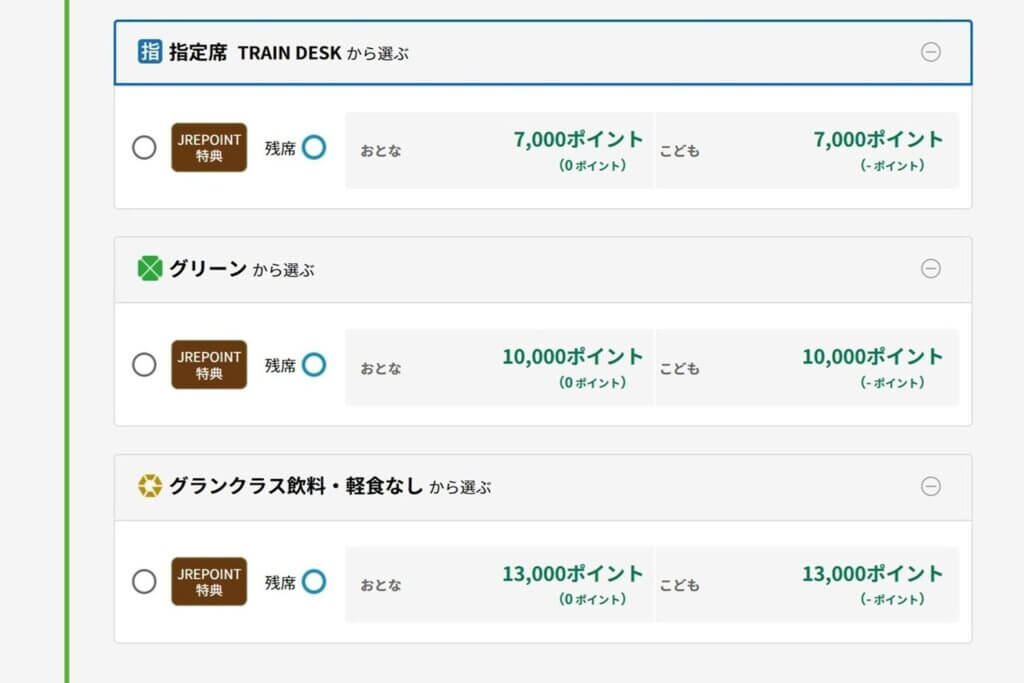Click the おとな 13,000ポイント fare cell

[499, 584]
